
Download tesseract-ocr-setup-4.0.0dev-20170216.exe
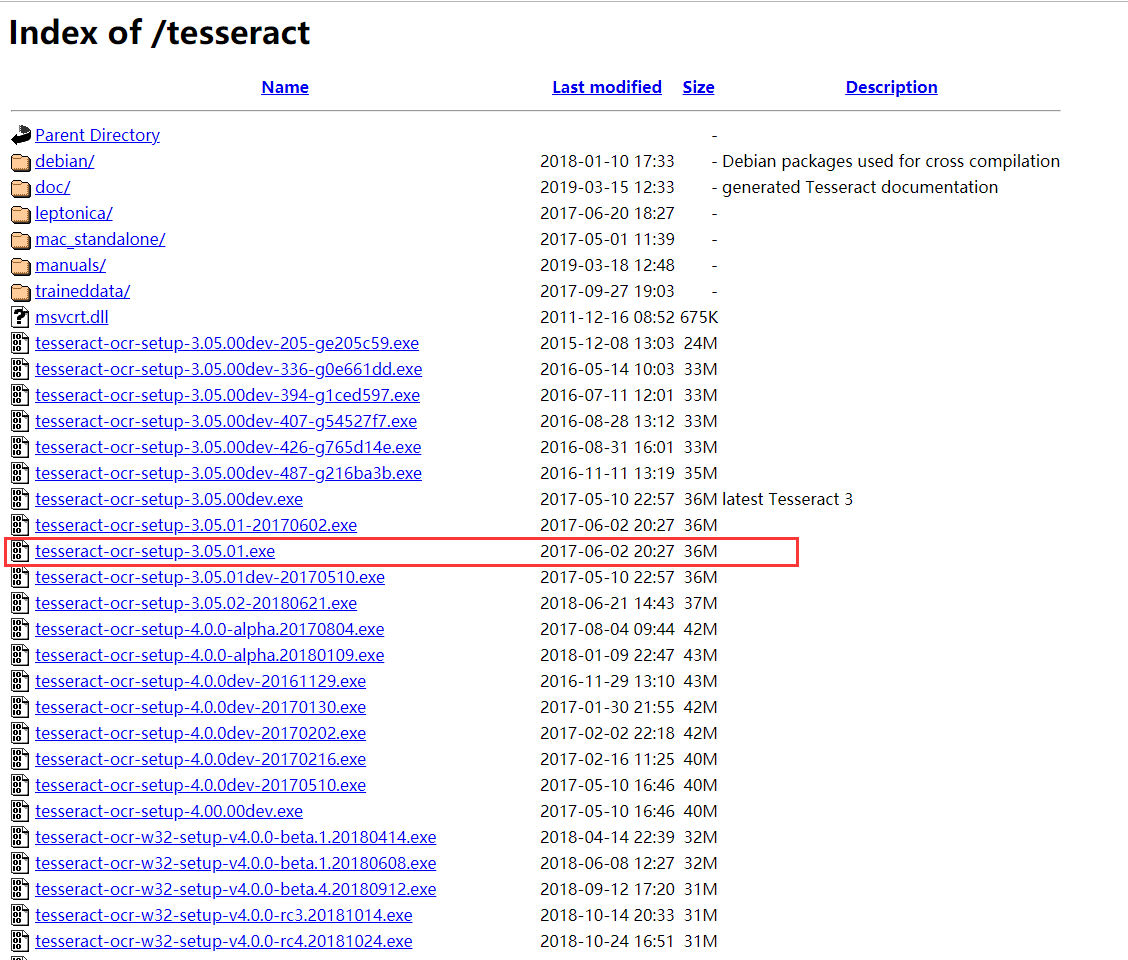201,759
